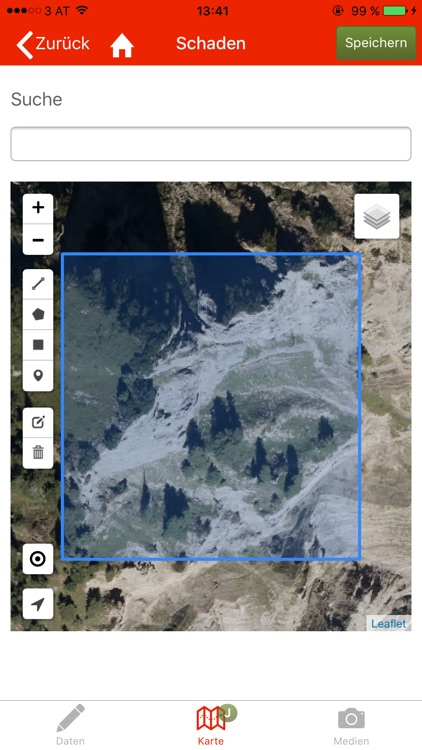Image resolution: width=422 pixels, height=750 pixels.
Task: Open the Leaflet attribution link
Action: tap(389, 624)
